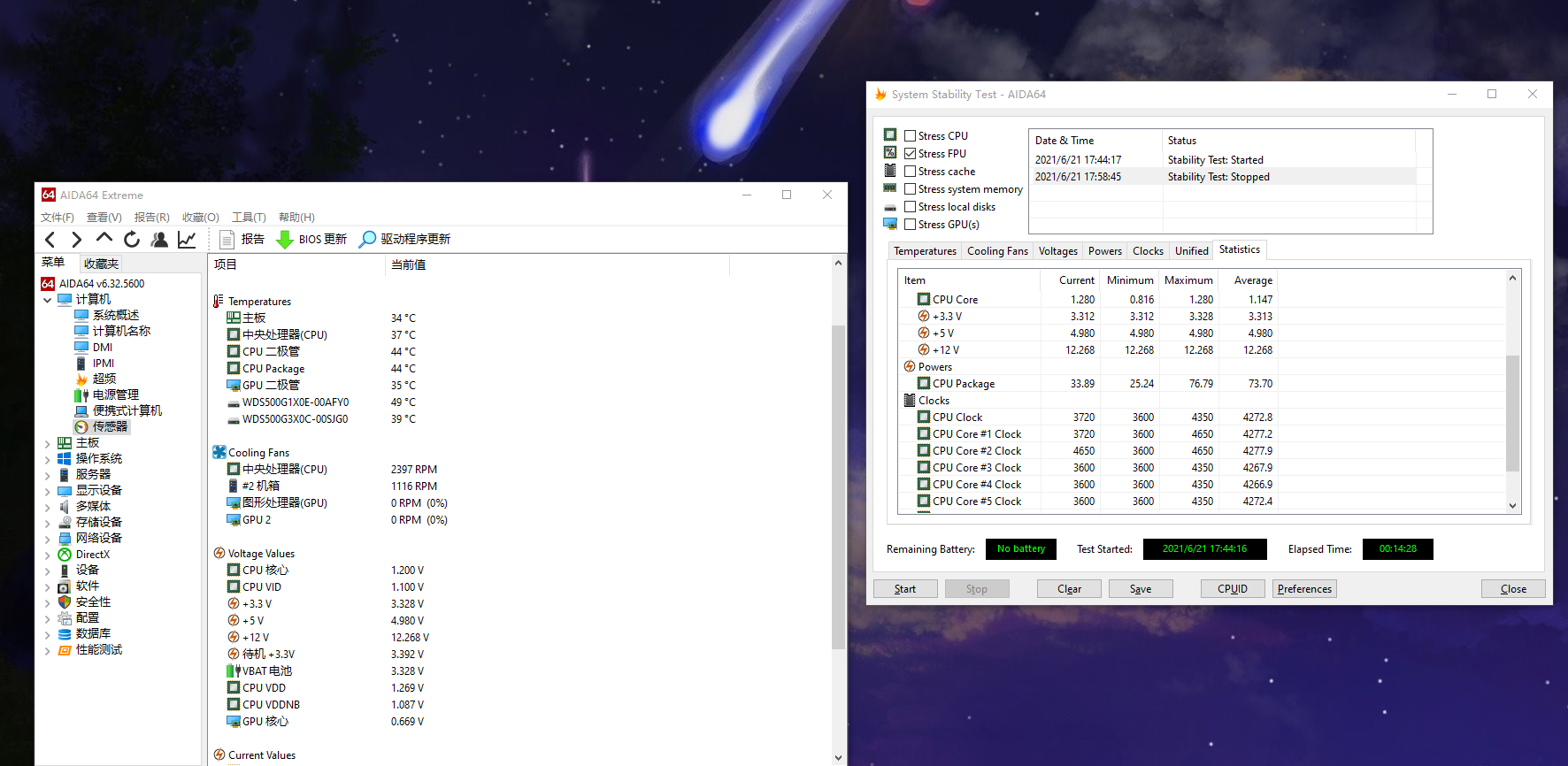The width and height of the screenshot is (1568, 766).
Task: Expand the 多媒体 multimedia tree node
Action: pos(48,507)
